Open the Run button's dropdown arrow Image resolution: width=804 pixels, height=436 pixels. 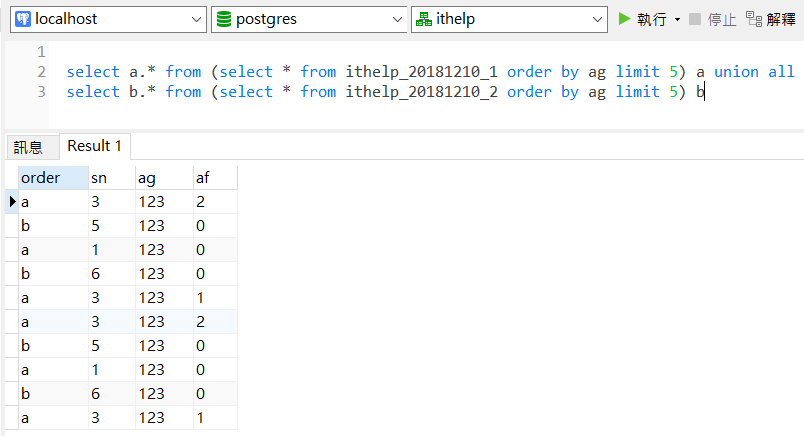tap(677, 19)
